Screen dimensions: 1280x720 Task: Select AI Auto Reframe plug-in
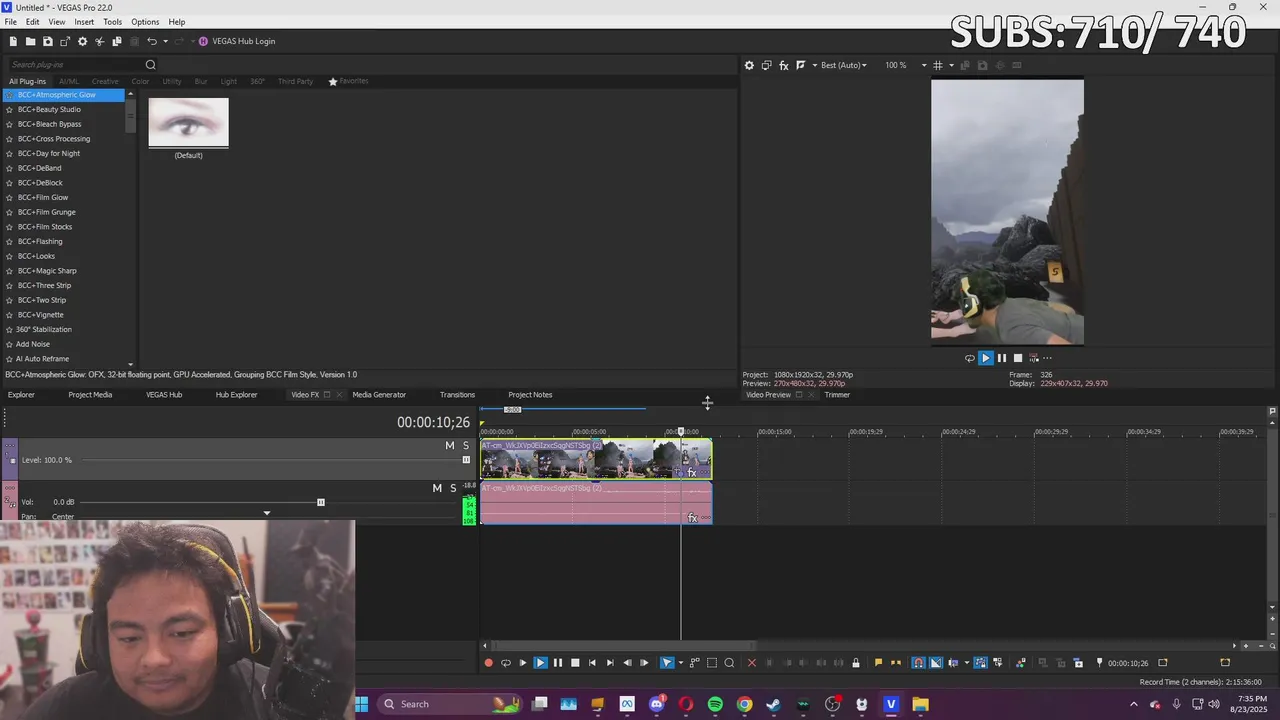pos(42,359)
